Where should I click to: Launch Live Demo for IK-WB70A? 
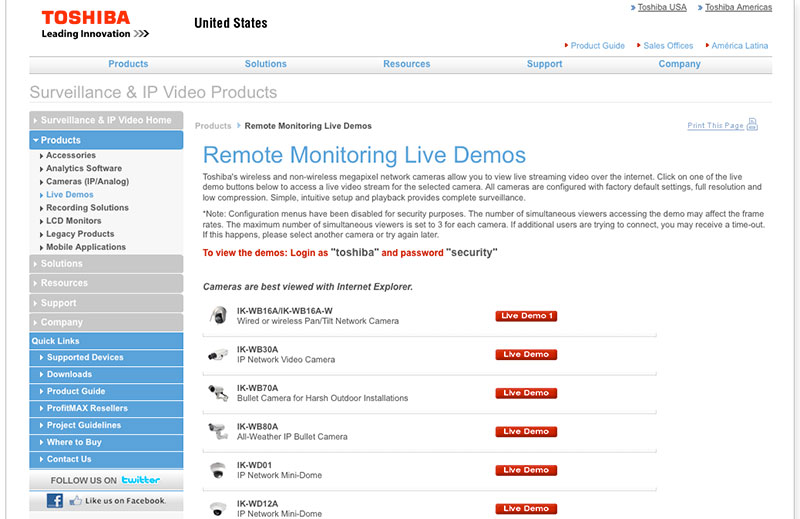tap(526, 393)
